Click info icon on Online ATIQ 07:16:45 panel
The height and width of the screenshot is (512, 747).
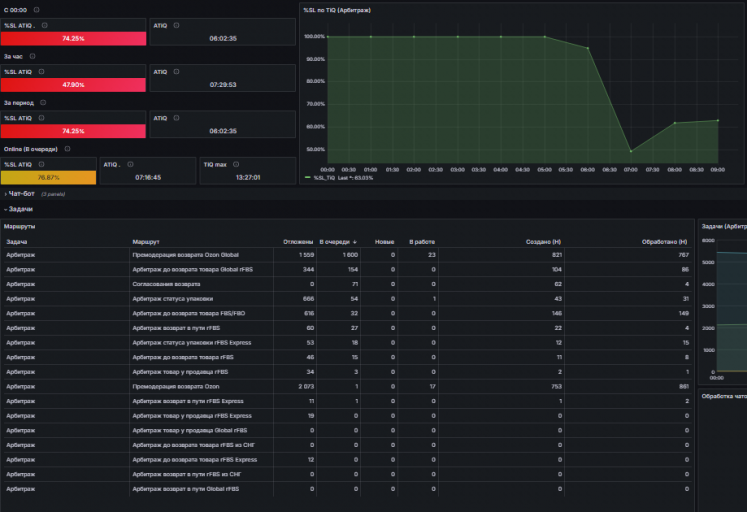[130, 164]
